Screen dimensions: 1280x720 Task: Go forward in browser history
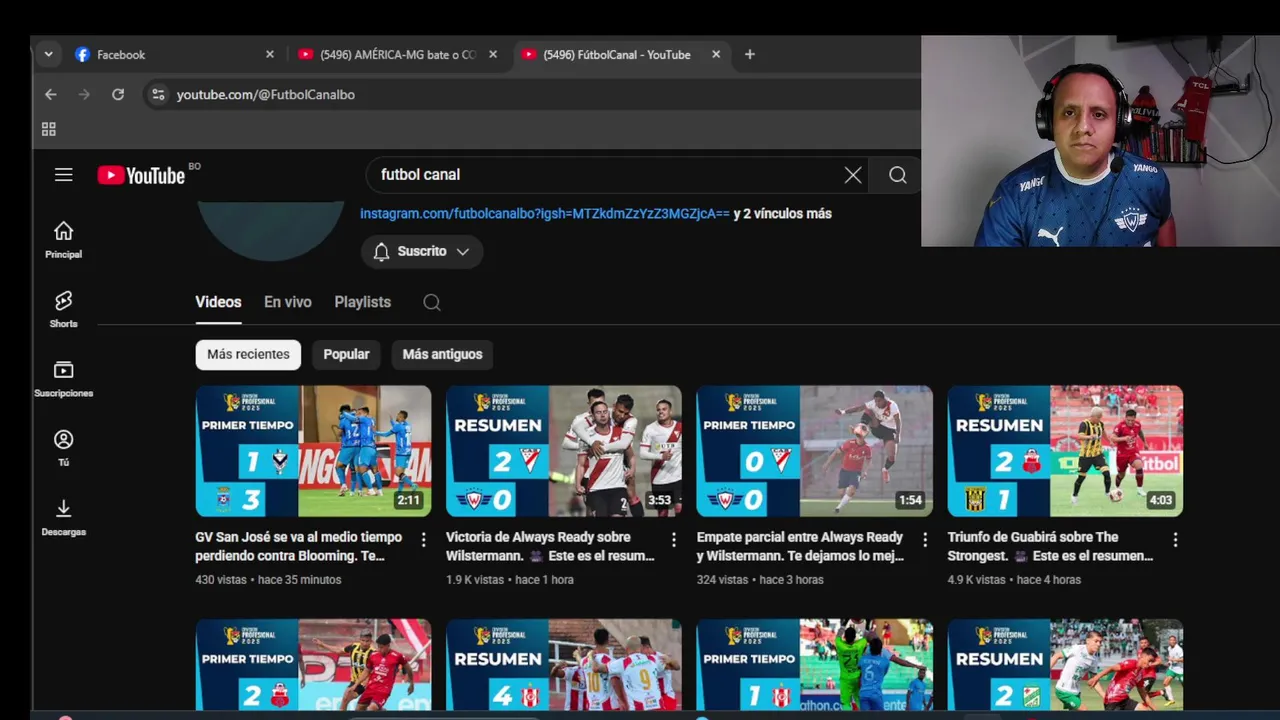tap(84, 94)
